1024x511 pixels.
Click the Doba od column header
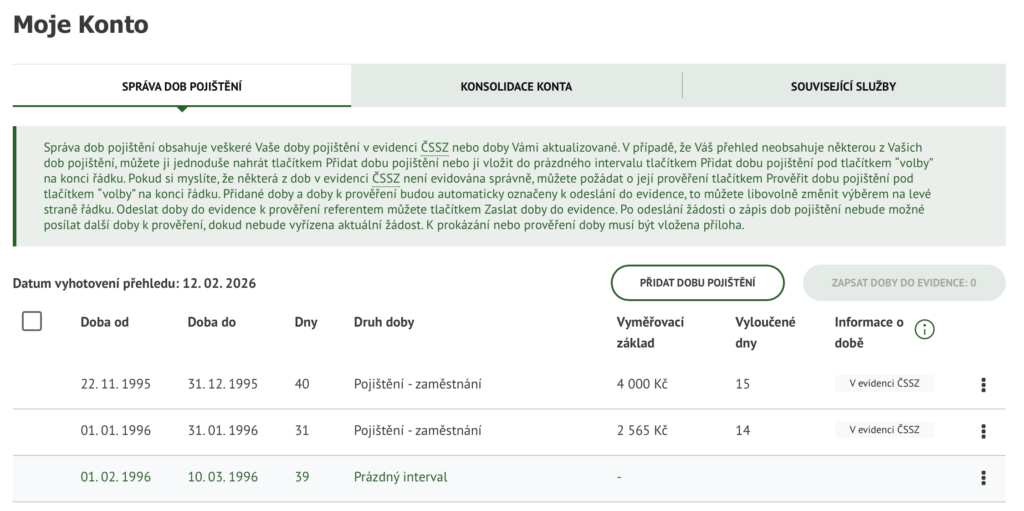(x=105, y=322)
